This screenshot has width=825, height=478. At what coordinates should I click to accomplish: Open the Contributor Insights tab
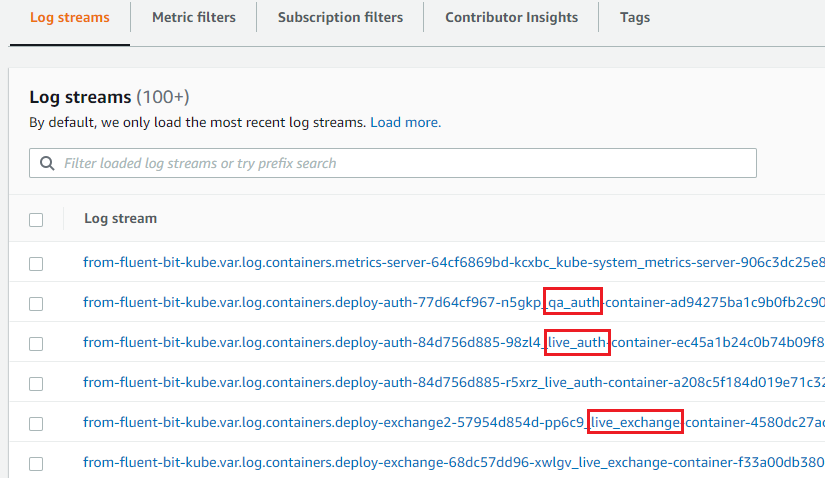[x=511, y=17]
